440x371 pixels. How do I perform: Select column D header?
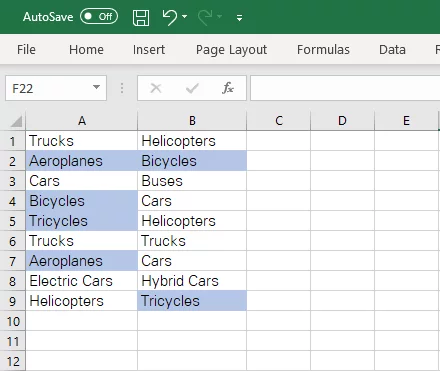click(x=342, y=121)
